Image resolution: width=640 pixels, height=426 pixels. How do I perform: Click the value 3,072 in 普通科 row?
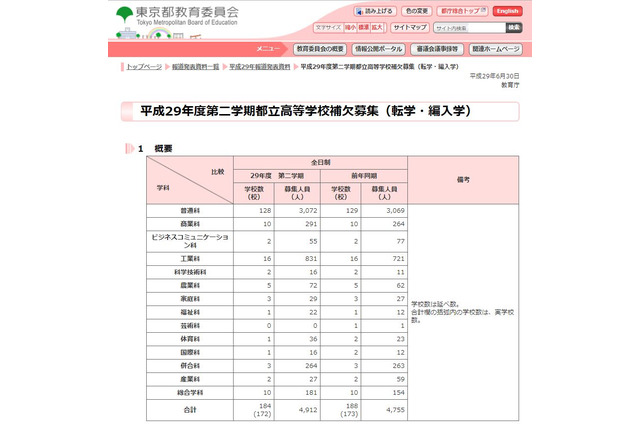[308, 211]
